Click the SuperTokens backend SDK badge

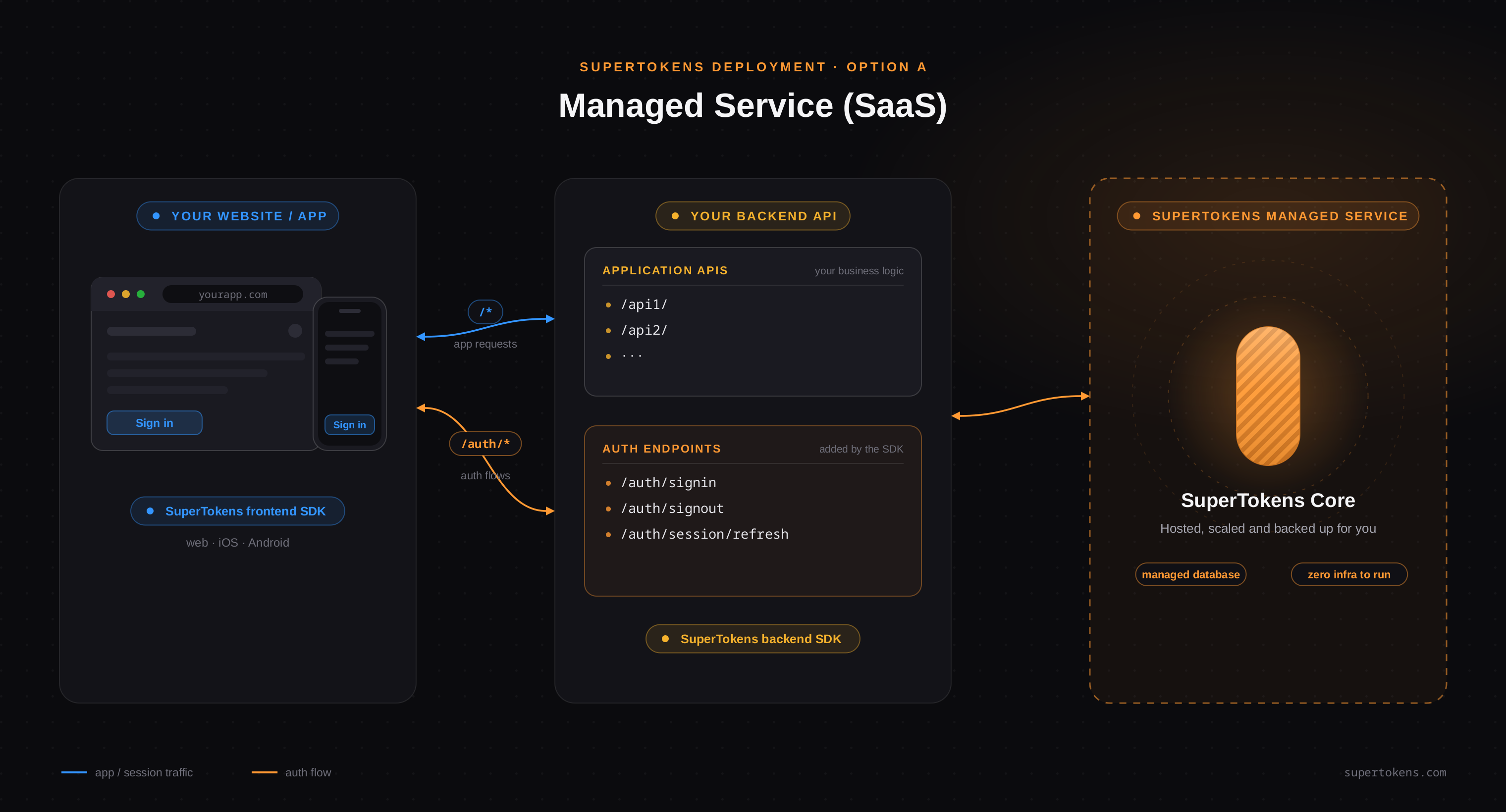pos(753,639)
